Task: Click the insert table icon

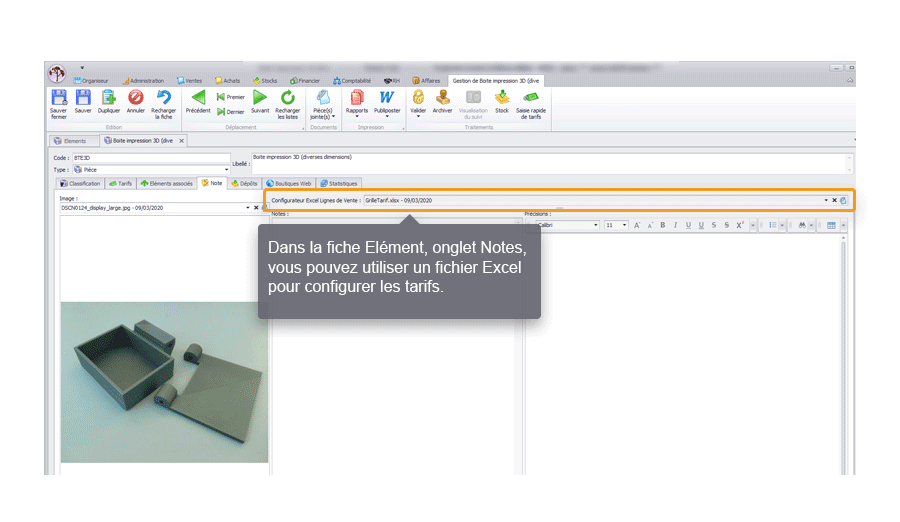Action: pos(831,225)
